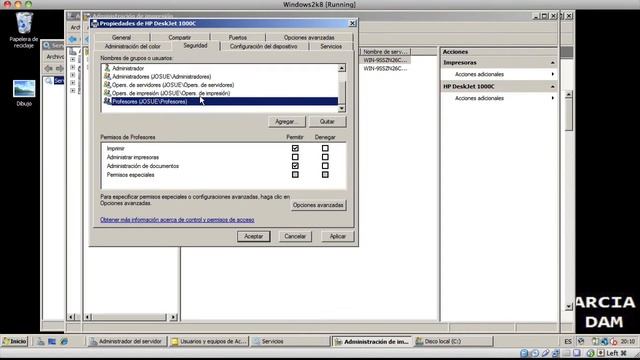Click VirtualBox optical disk status icon
Screen dimensions: 640x360
535,353
